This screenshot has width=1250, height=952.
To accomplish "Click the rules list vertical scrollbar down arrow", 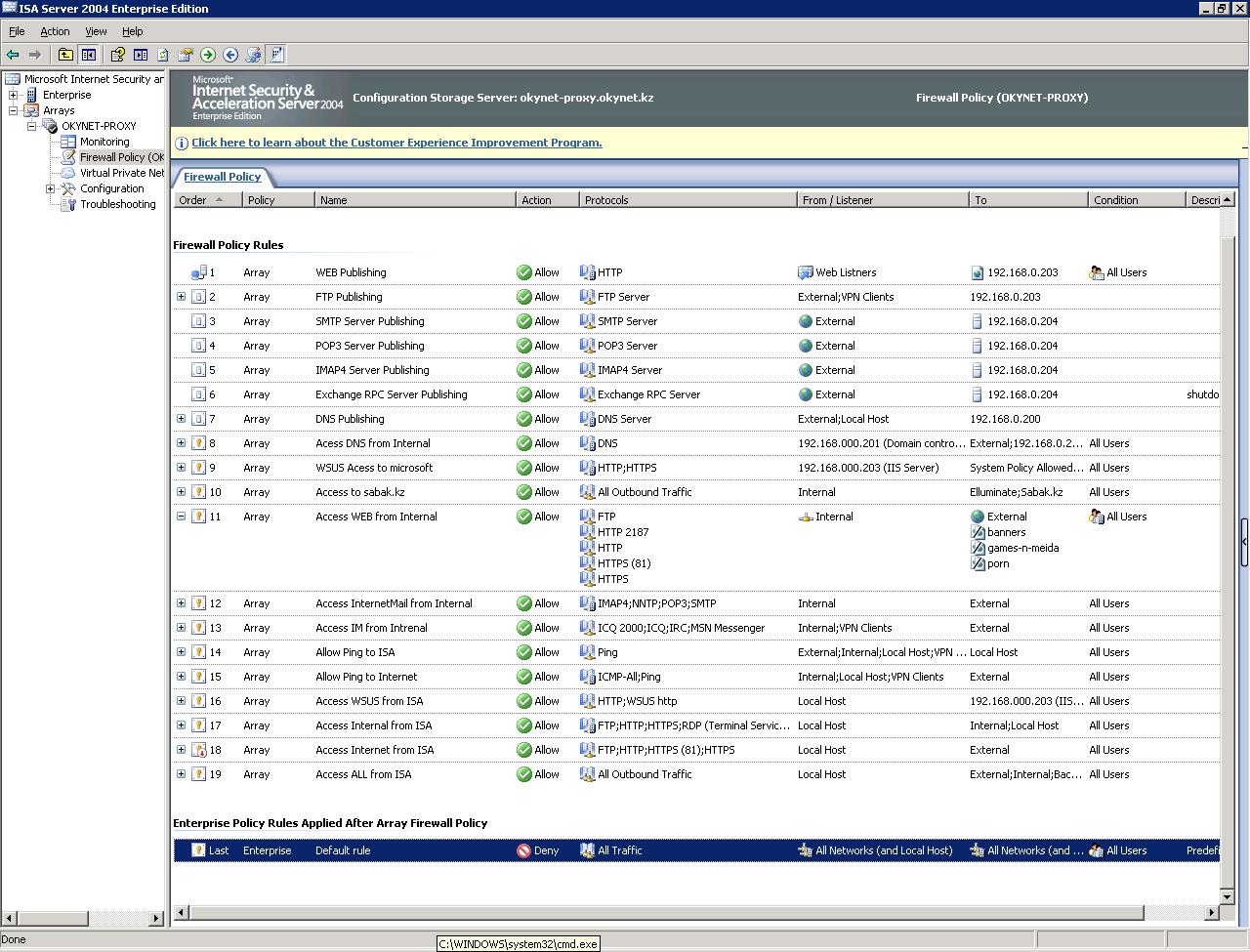I will (1228, 895).
